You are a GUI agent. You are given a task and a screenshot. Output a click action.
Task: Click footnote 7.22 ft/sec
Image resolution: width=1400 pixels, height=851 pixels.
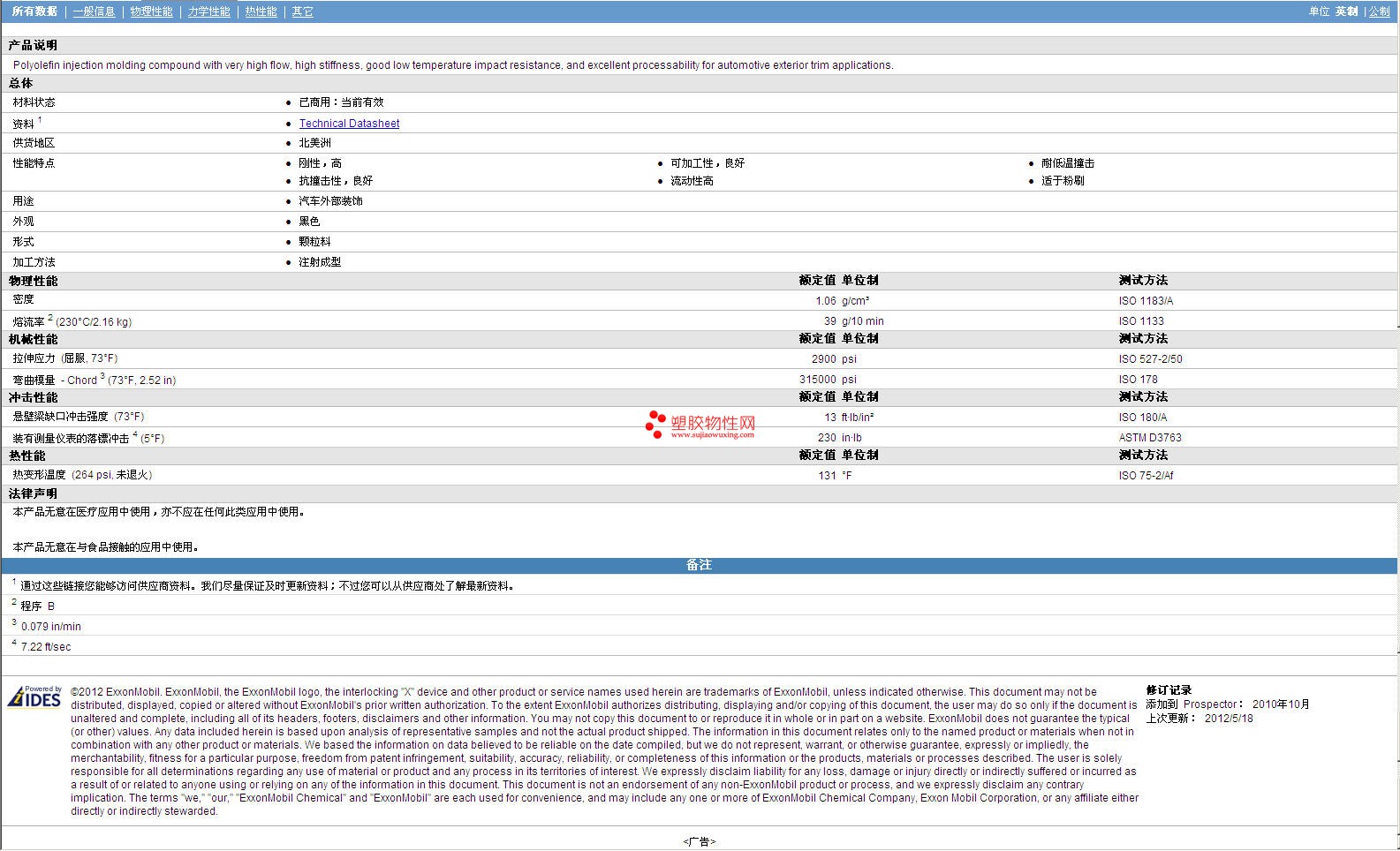click(x=46, y=647)
